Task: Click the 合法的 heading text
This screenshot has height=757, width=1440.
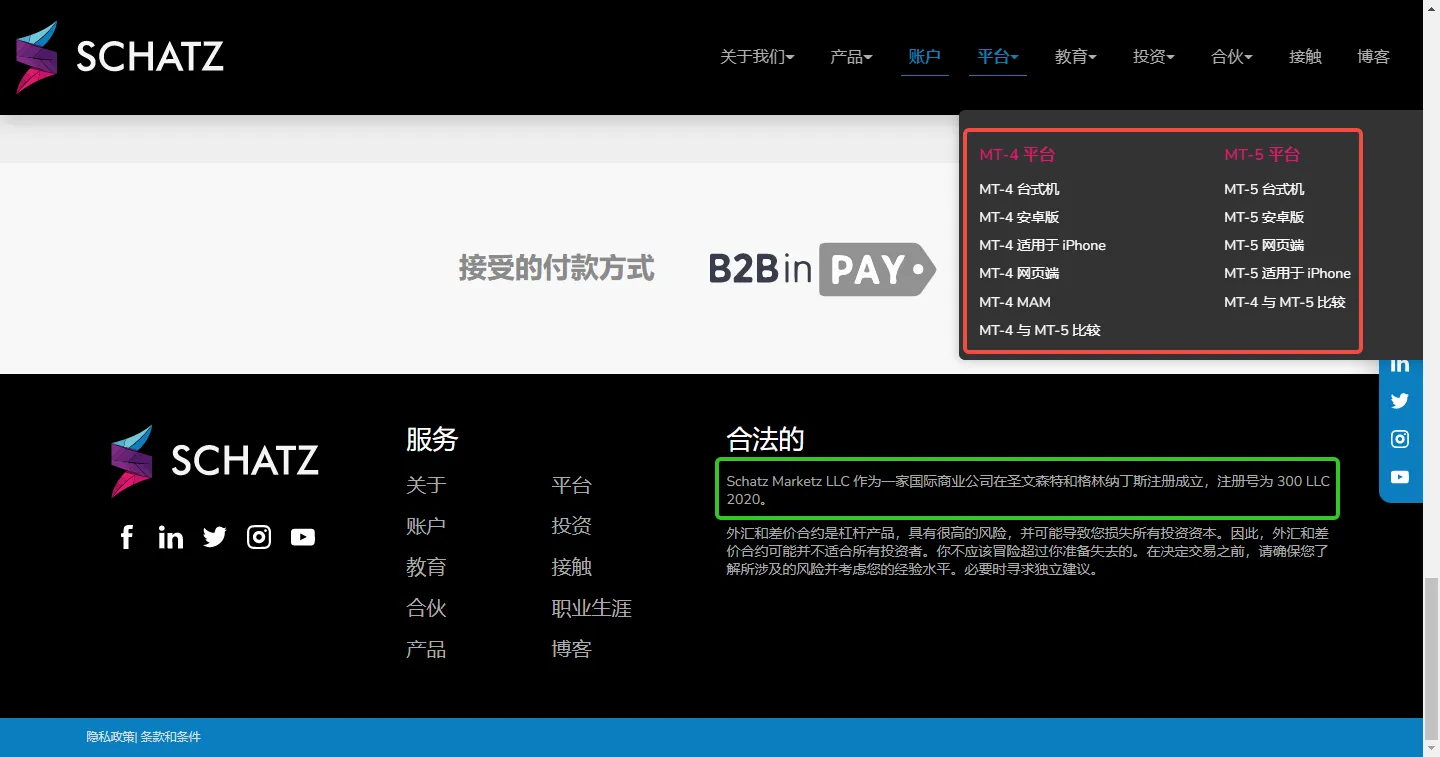Action: pyautogui.click(x=765, y=439)
